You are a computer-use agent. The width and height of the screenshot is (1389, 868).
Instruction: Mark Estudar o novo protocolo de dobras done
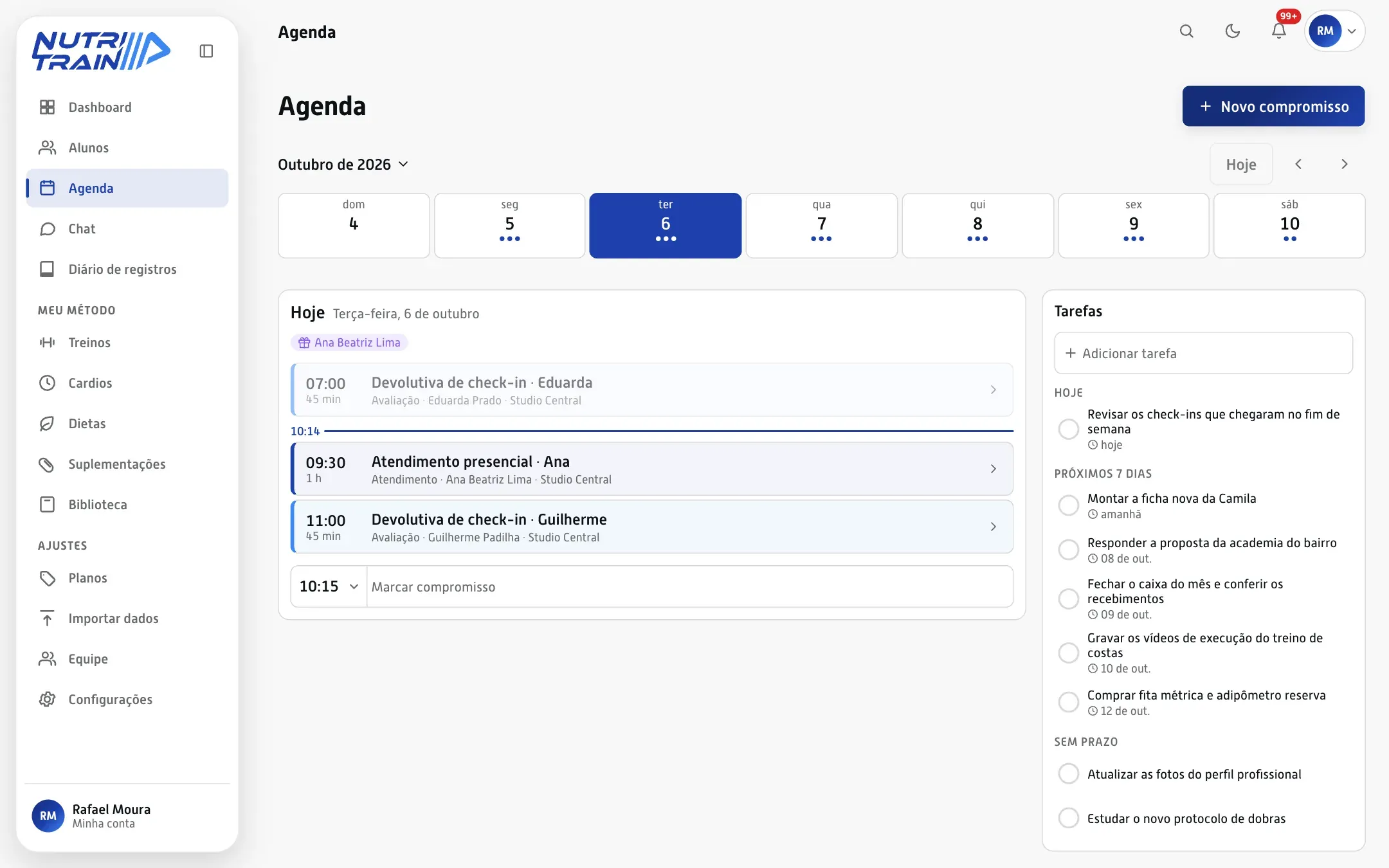click(x=1069, y=818)
